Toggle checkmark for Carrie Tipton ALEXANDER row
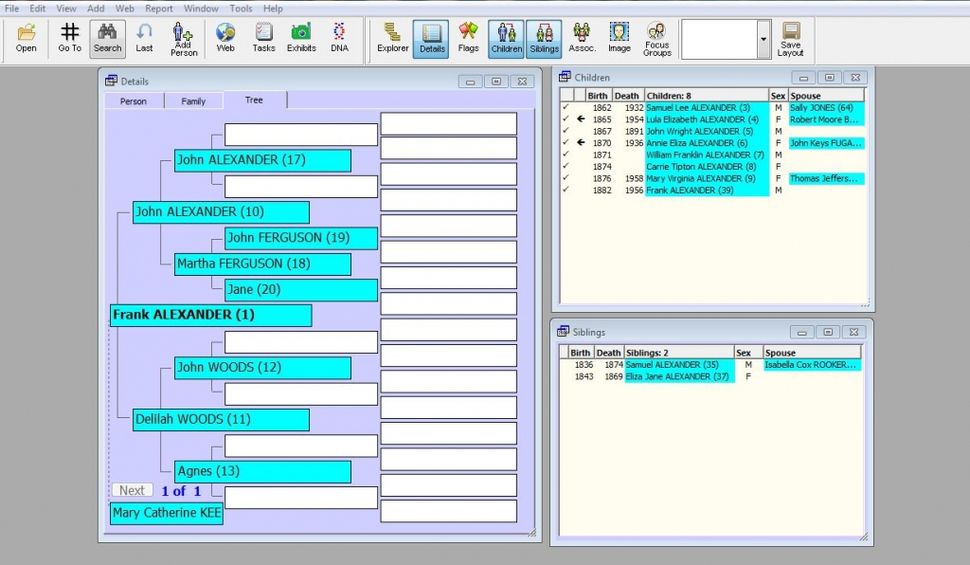This screenshot has width=970, height=565. [x=566, y=166]
